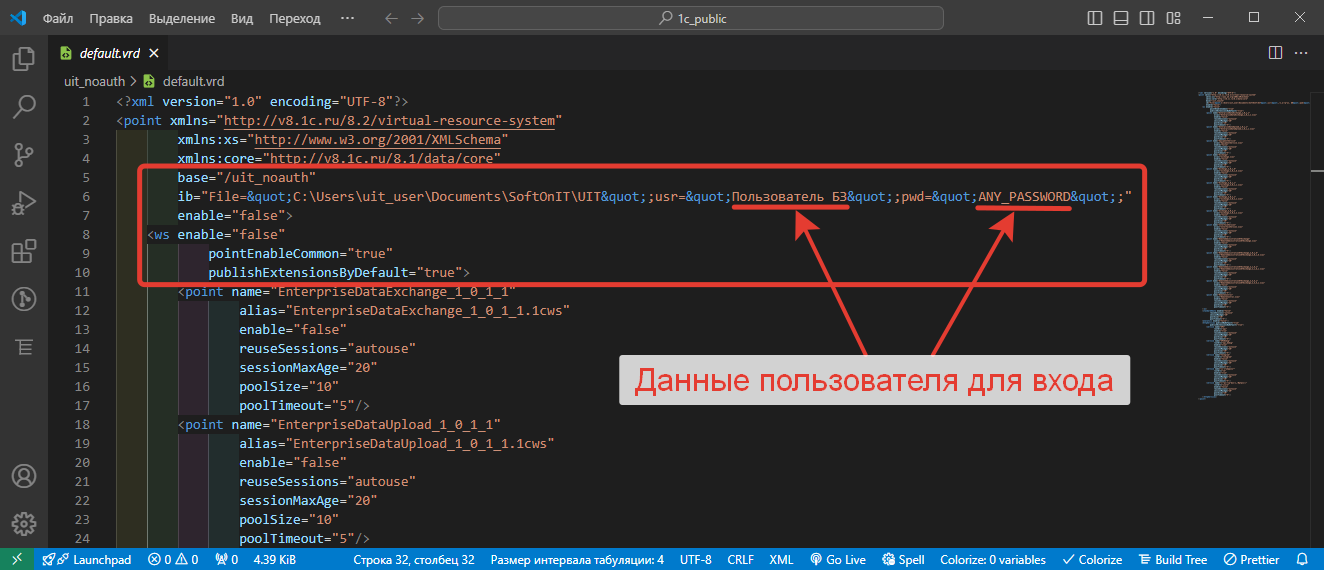Open the Manage gear icon
Viewport: 1324px width, 570px height.
pos(24,524)
